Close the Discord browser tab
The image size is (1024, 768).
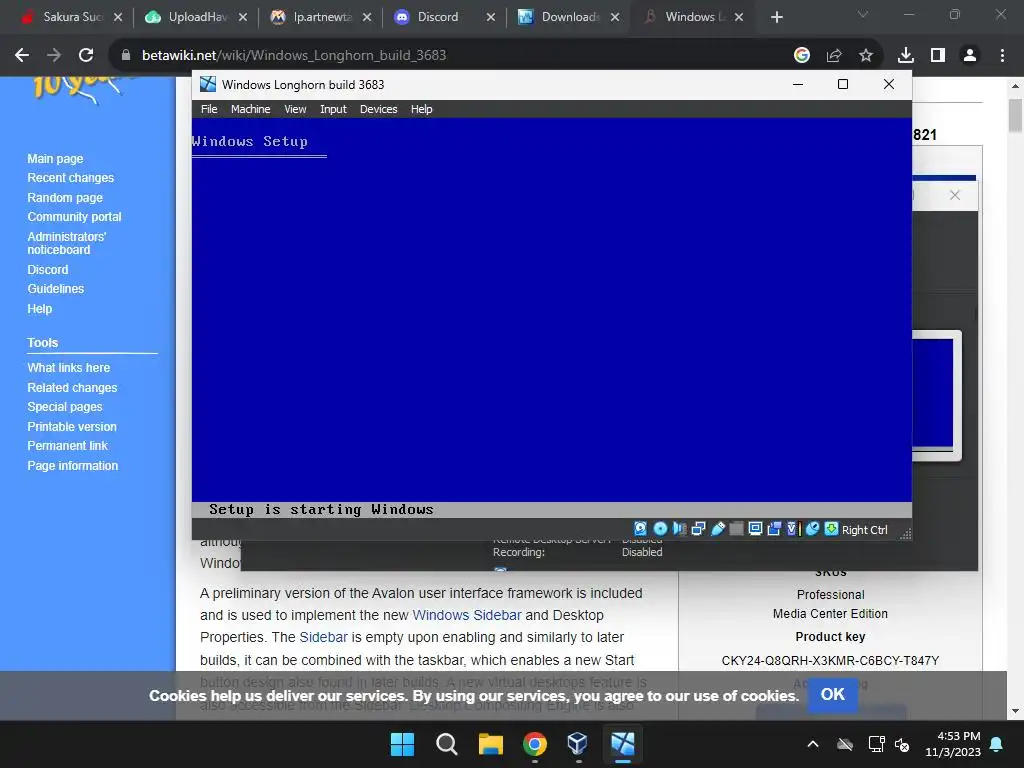coord(491,17)
